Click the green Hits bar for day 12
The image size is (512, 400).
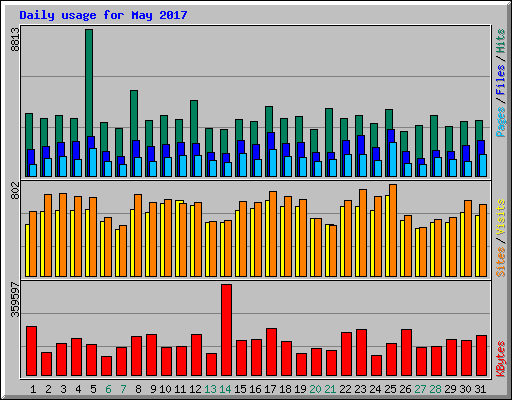click(x=194, y=122)
